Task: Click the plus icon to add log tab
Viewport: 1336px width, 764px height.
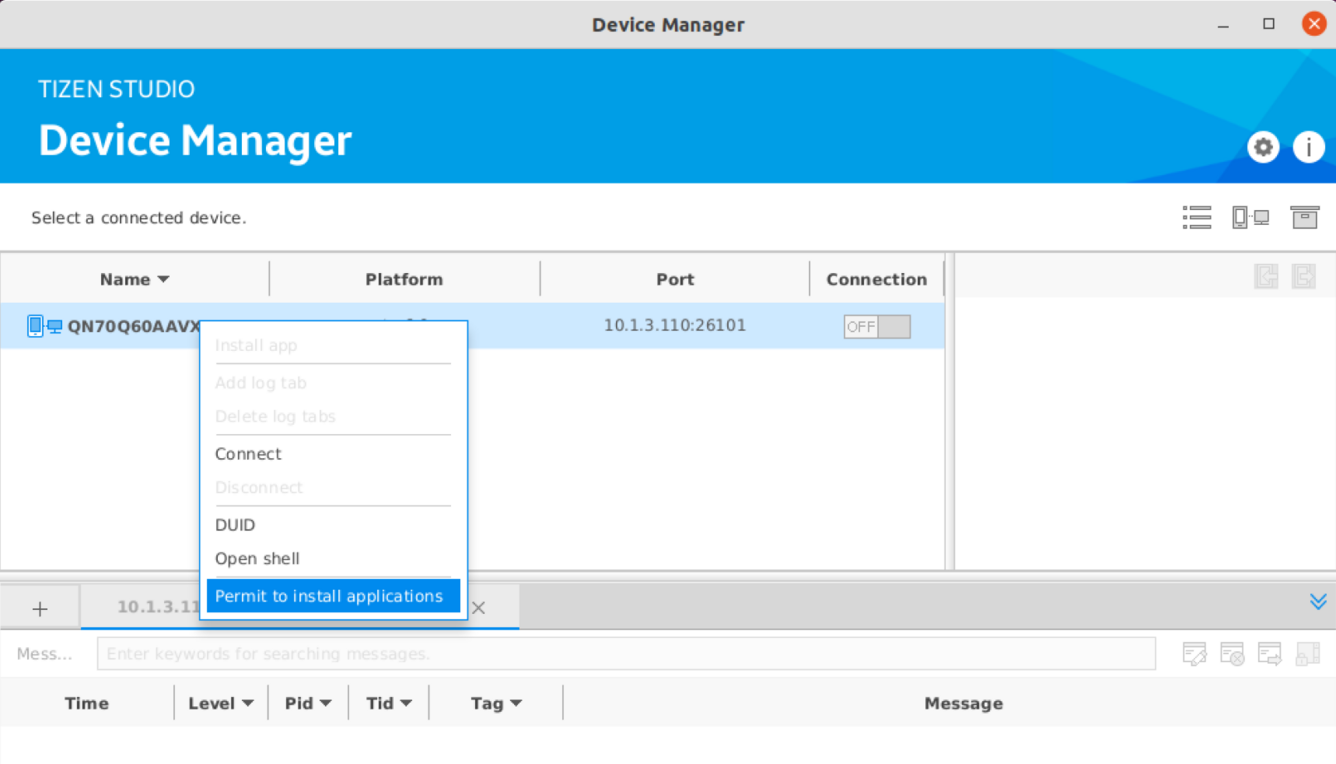Action: pyautogui.click(x=40, y=608)
